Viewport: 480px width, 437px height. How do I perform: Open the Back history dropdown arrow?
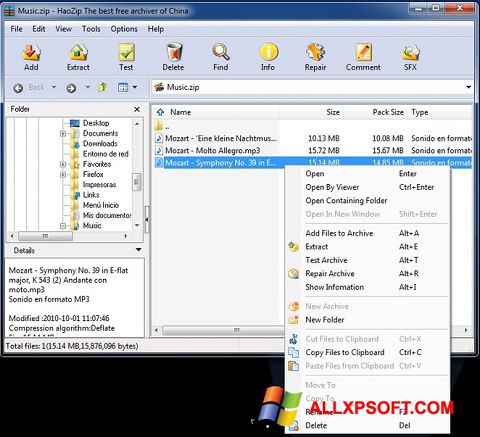[x=54, y=88]
